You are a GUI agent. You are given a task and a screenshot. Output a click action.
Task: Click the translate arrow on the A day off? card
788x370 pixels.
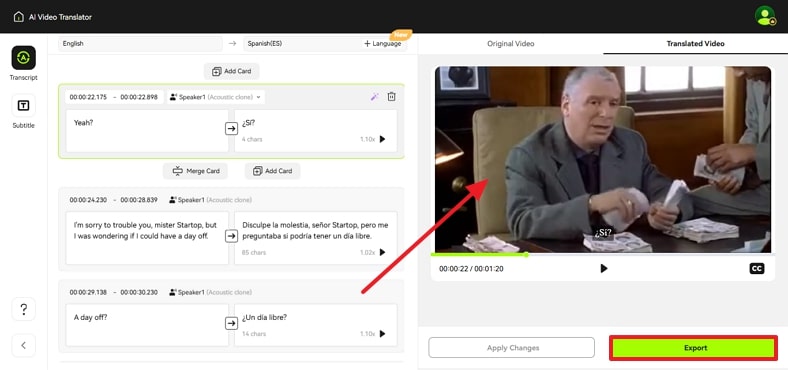[231, 323]
